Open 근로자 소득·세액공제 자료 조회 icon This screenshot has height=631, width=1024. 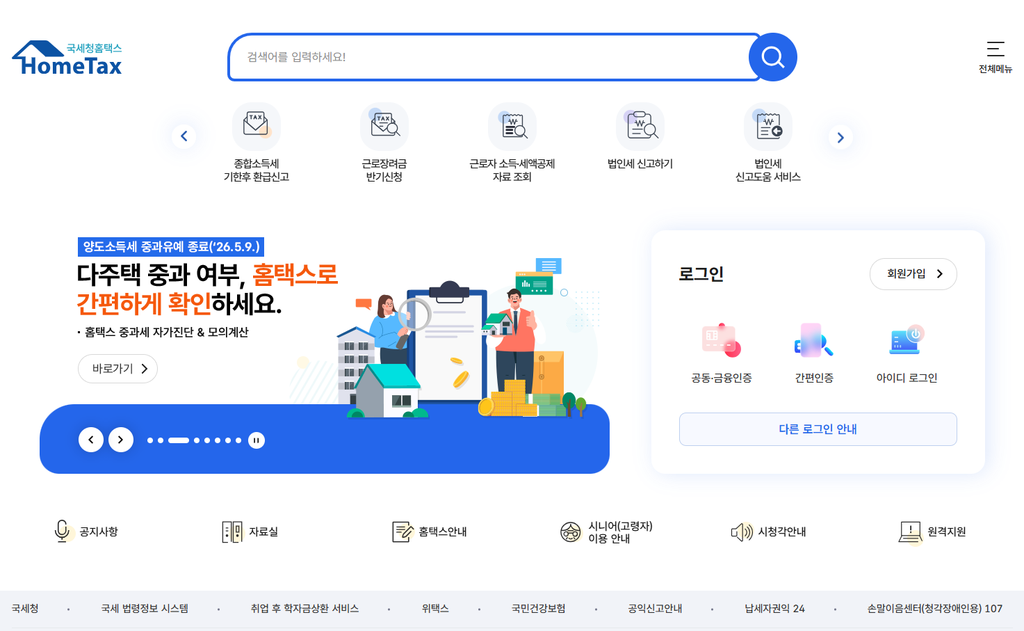click(x=512, y=142)
